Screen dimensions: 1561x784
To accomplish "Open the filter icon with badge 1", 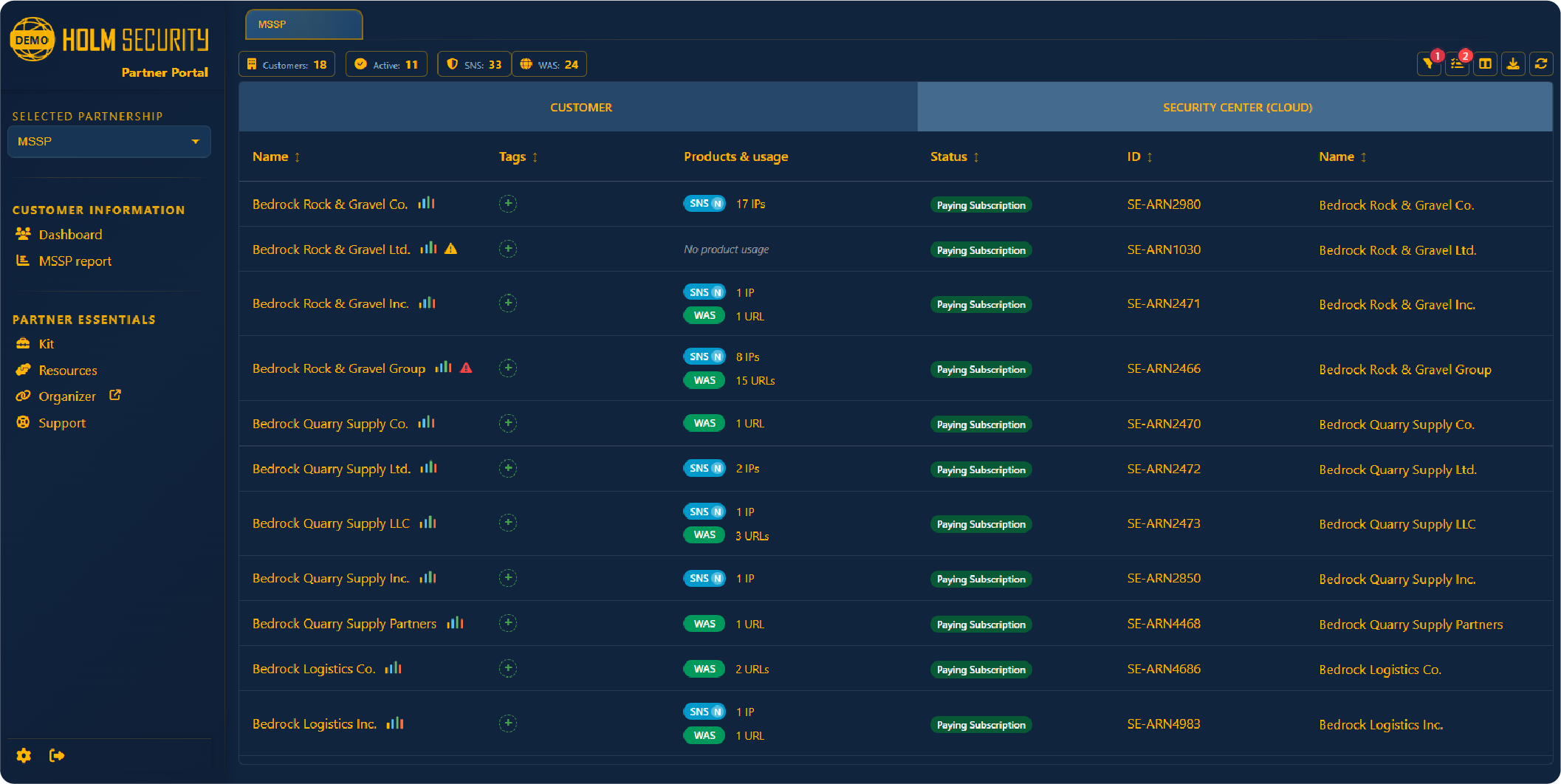I will click(1429, 64).
